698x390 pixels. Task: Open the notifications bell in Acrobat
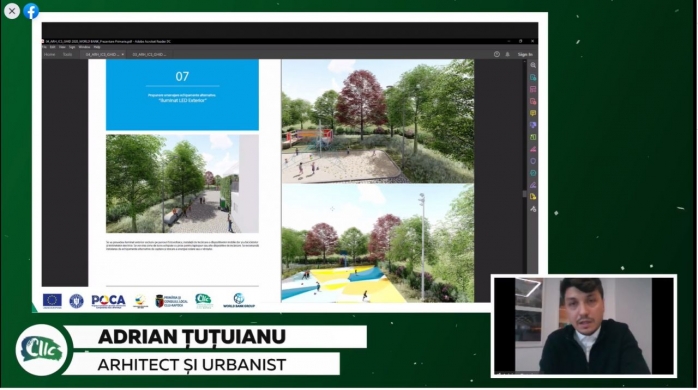(x=507, y=54)
